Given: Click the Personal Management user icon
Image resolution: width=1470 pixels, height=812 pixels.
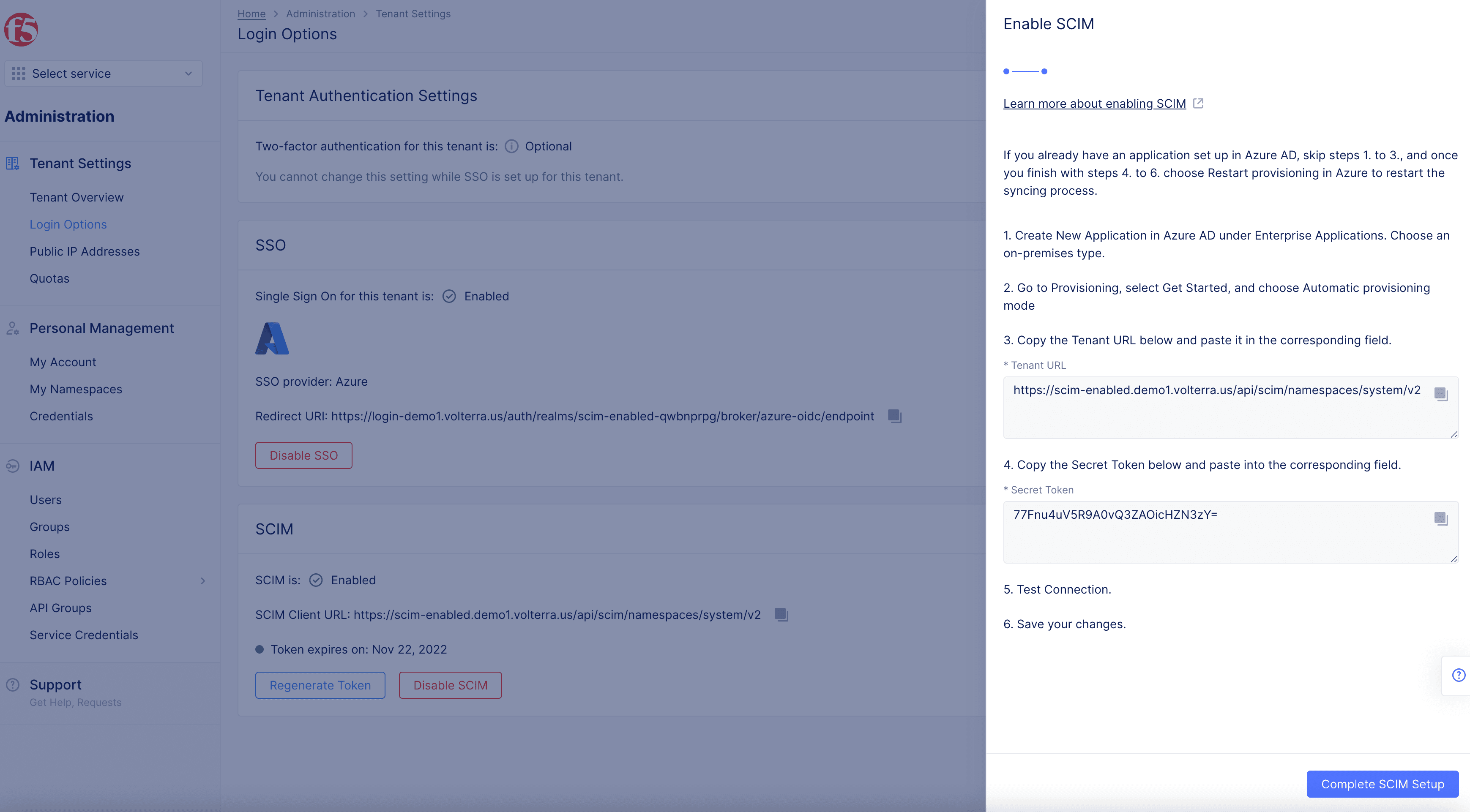Looking at the screenshot, I should coord(13,328).
